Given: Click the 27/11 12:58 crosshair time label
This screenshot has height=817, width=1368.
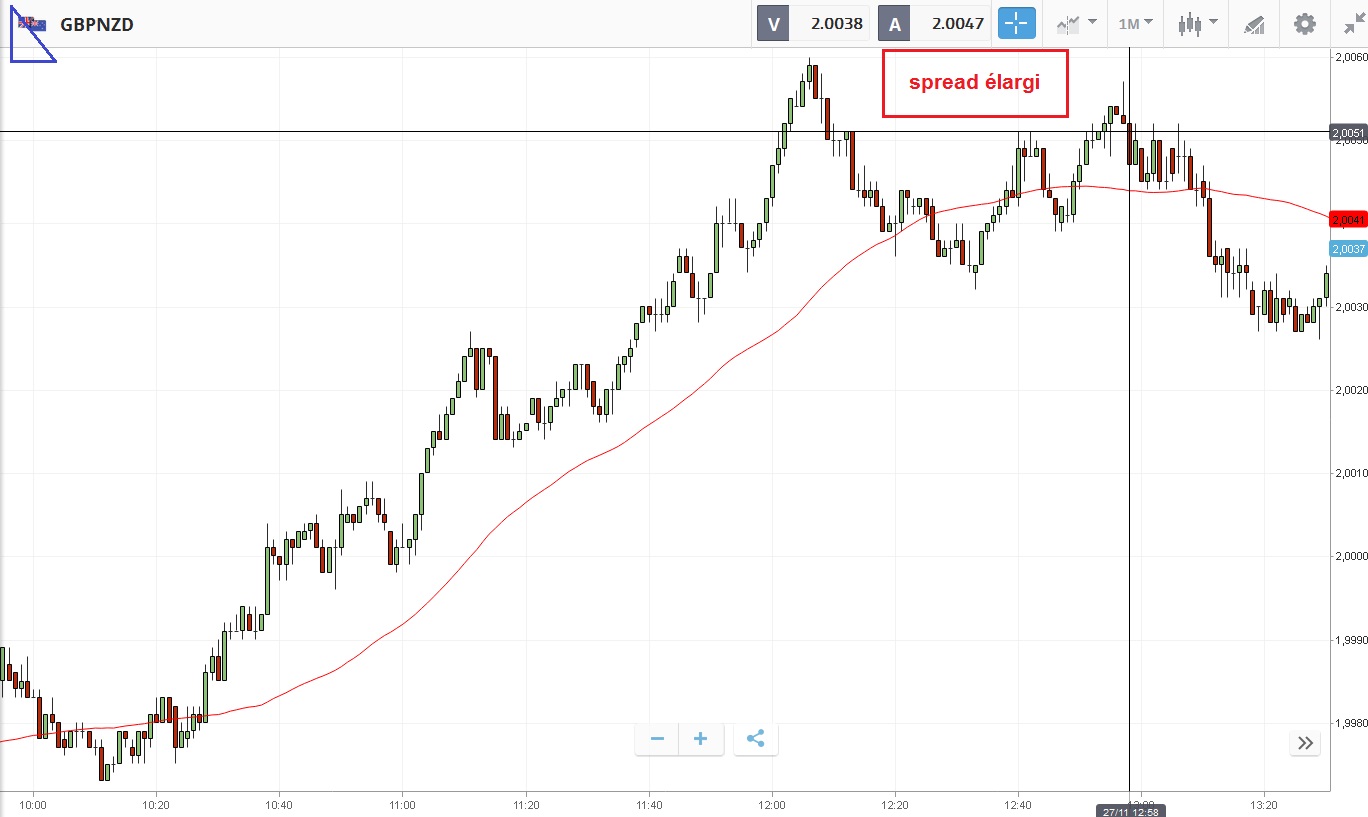Looking at the screenshot, I should 1129,811.
